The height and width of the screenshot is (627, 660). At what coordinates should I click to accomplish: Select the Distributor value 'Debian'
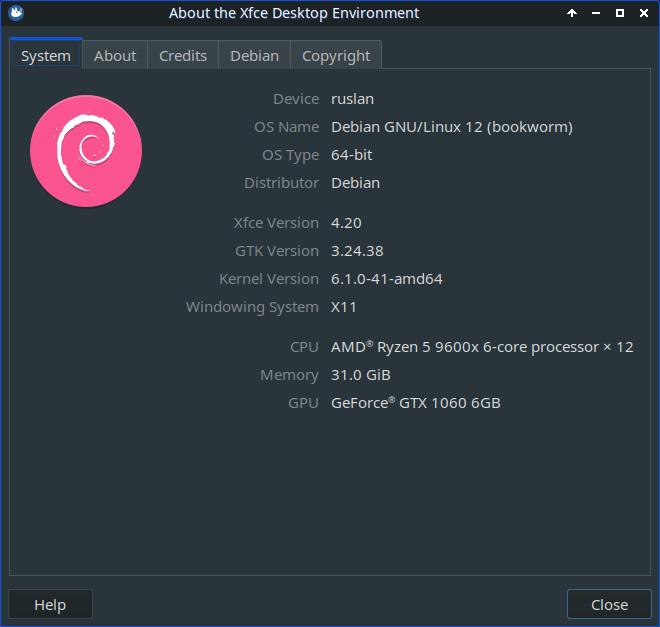[x=355, y=183]
